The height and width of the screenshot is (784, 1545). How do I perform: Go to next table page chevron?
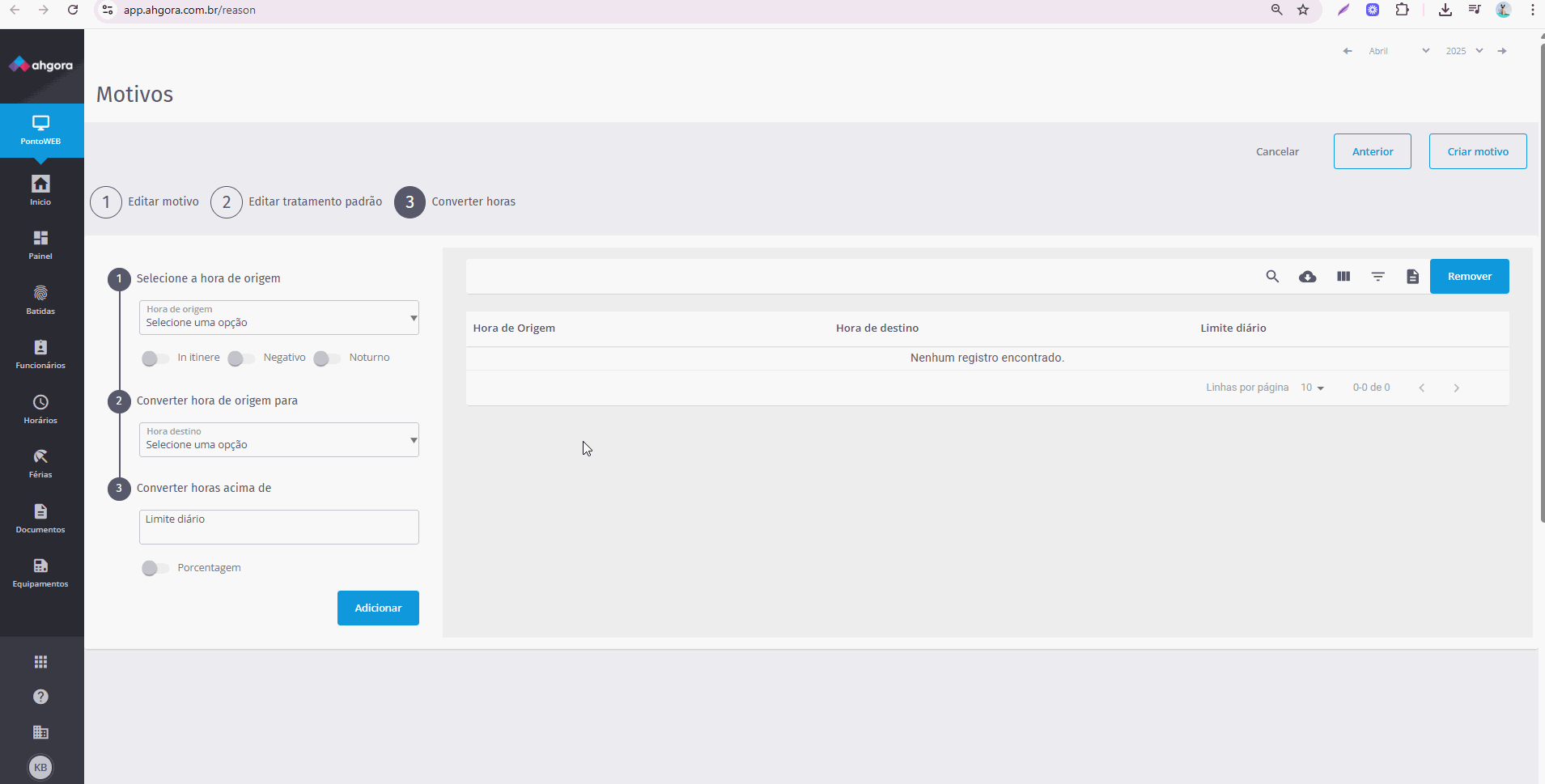1456,388
